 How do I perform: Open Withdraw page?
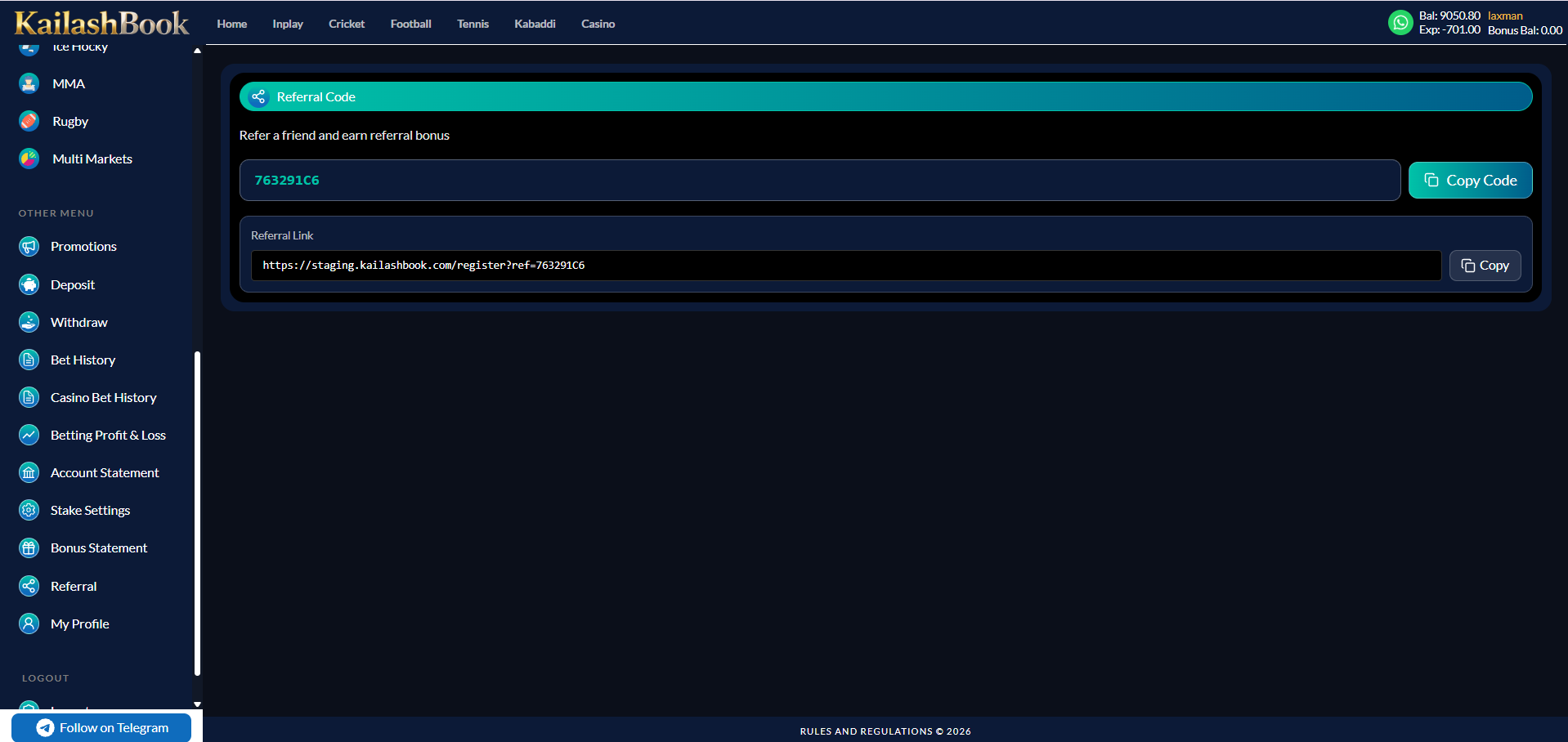click(79, 322)
